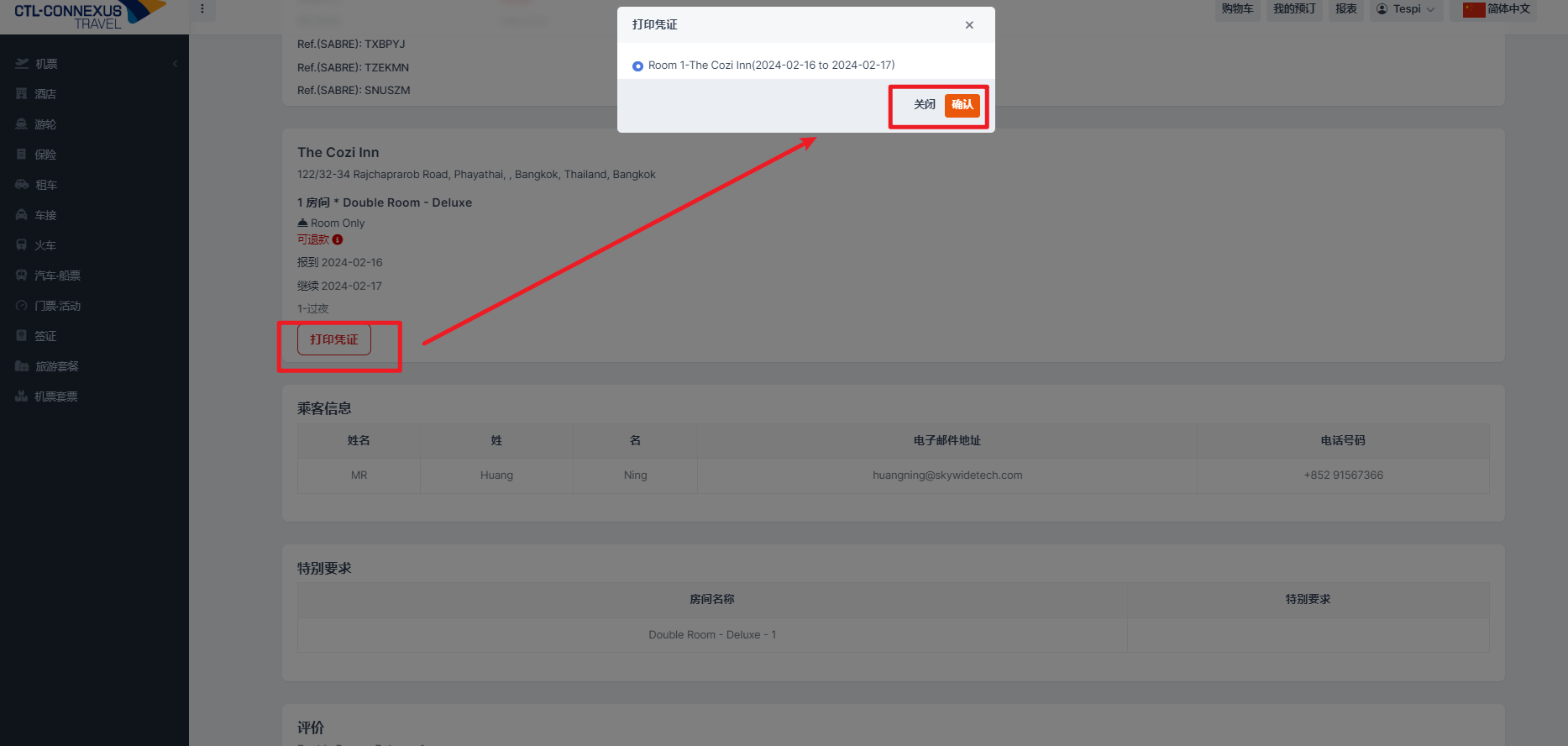This screenshot has width=1568, height=746.
Task: Collapse the sidebar using the chevron arrow
Action: click(175, 64)
